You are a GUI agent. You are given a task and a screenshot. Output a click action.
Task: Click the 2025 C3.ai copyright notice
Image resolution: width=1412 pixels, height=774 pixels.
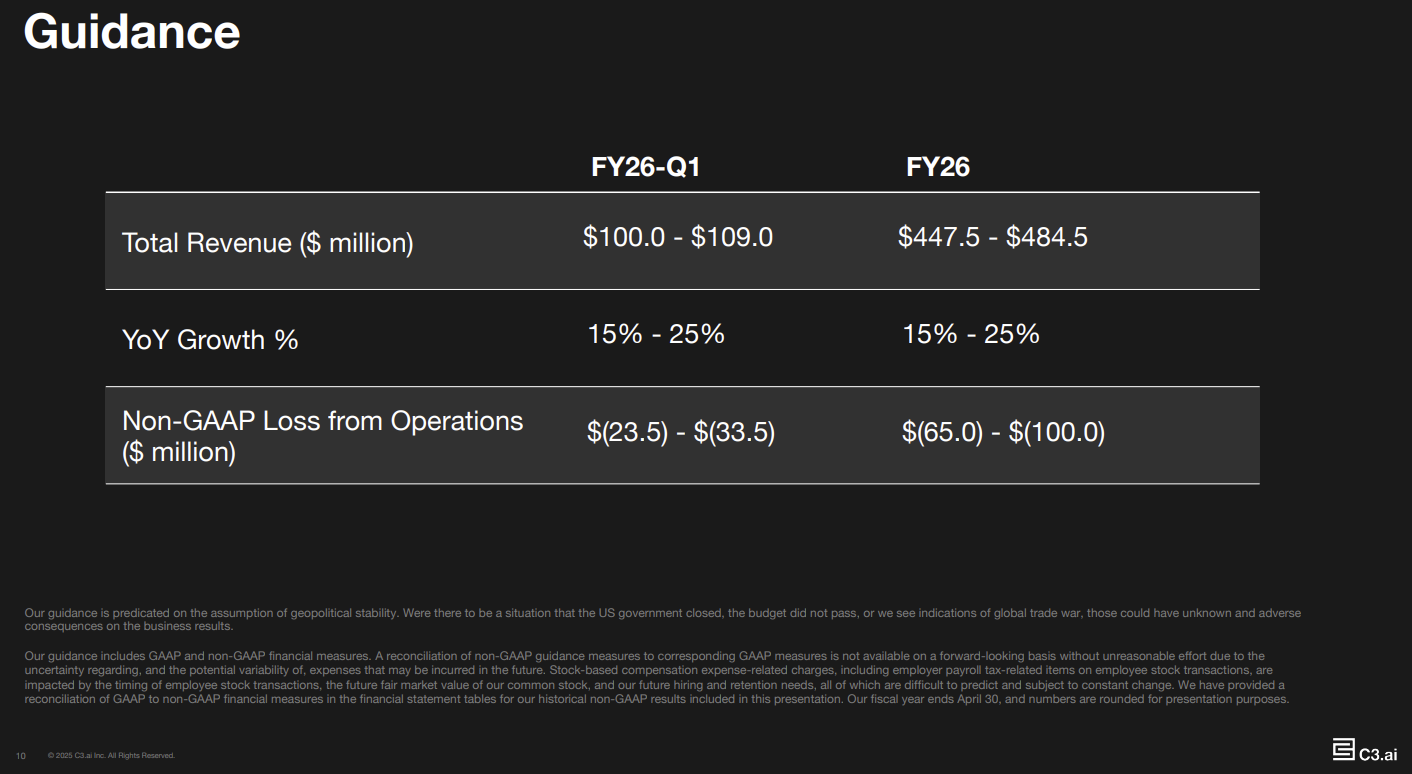(x=111, y=755)
